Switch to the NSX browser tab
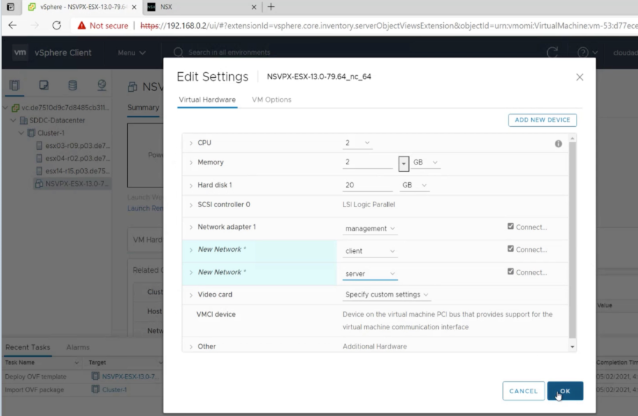This screenshot has height=416, width=638. (201, 7)
